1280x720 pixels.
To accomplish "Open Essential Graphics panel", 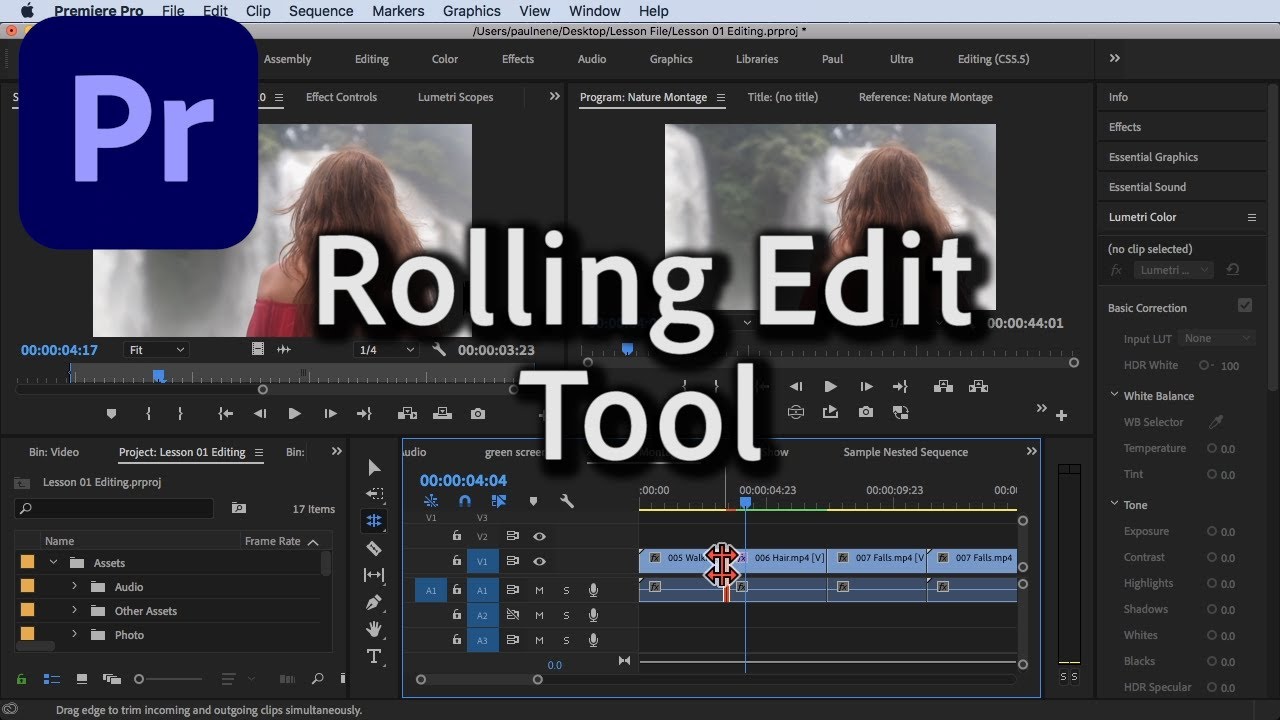I will point(1153,157).
